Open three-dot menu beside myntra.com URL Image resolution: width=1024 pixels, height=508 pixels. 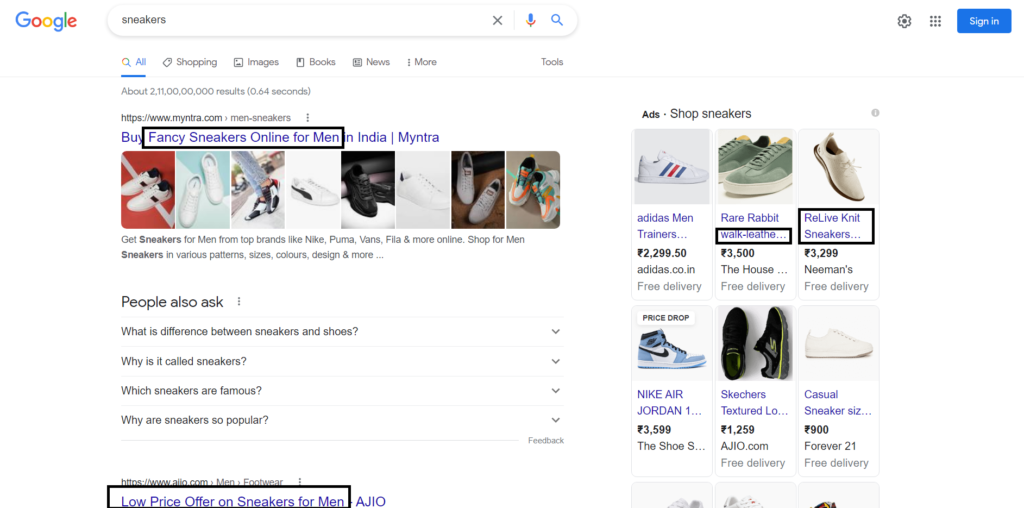click(308, 118)
